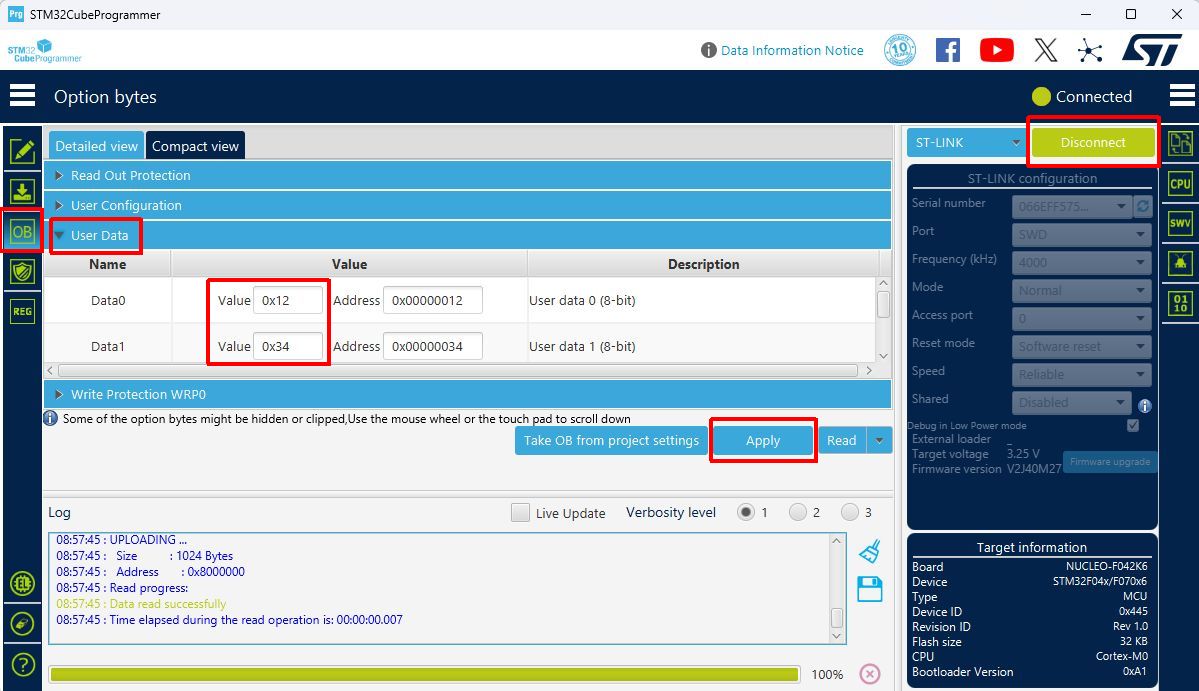Switch to the Detailed view tab
The width and height of the screenshot is (1199, 691).
(96, 146)
